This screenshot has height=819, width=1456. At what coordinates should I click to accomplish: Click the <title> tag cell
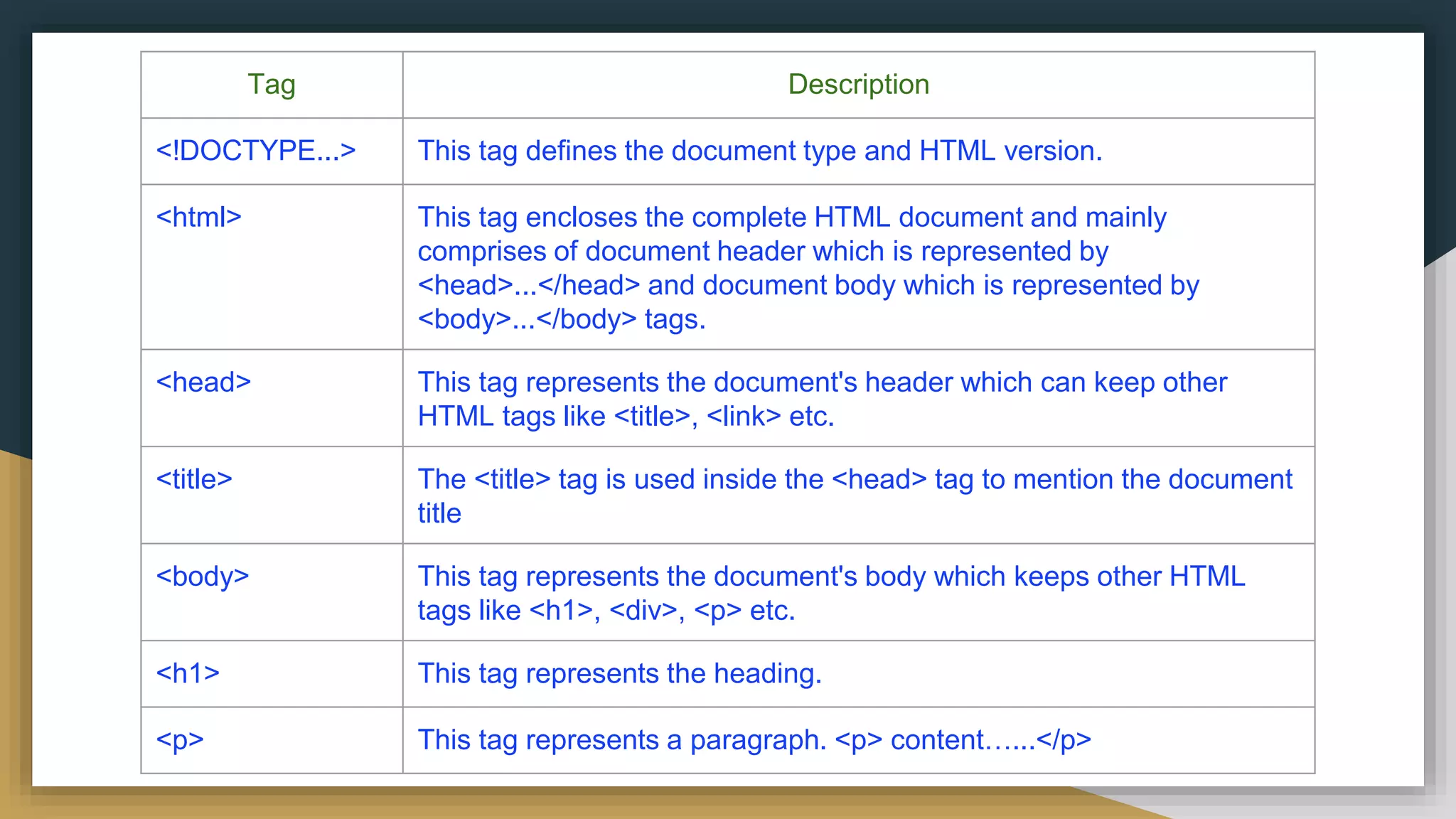[x=194, y=479]
